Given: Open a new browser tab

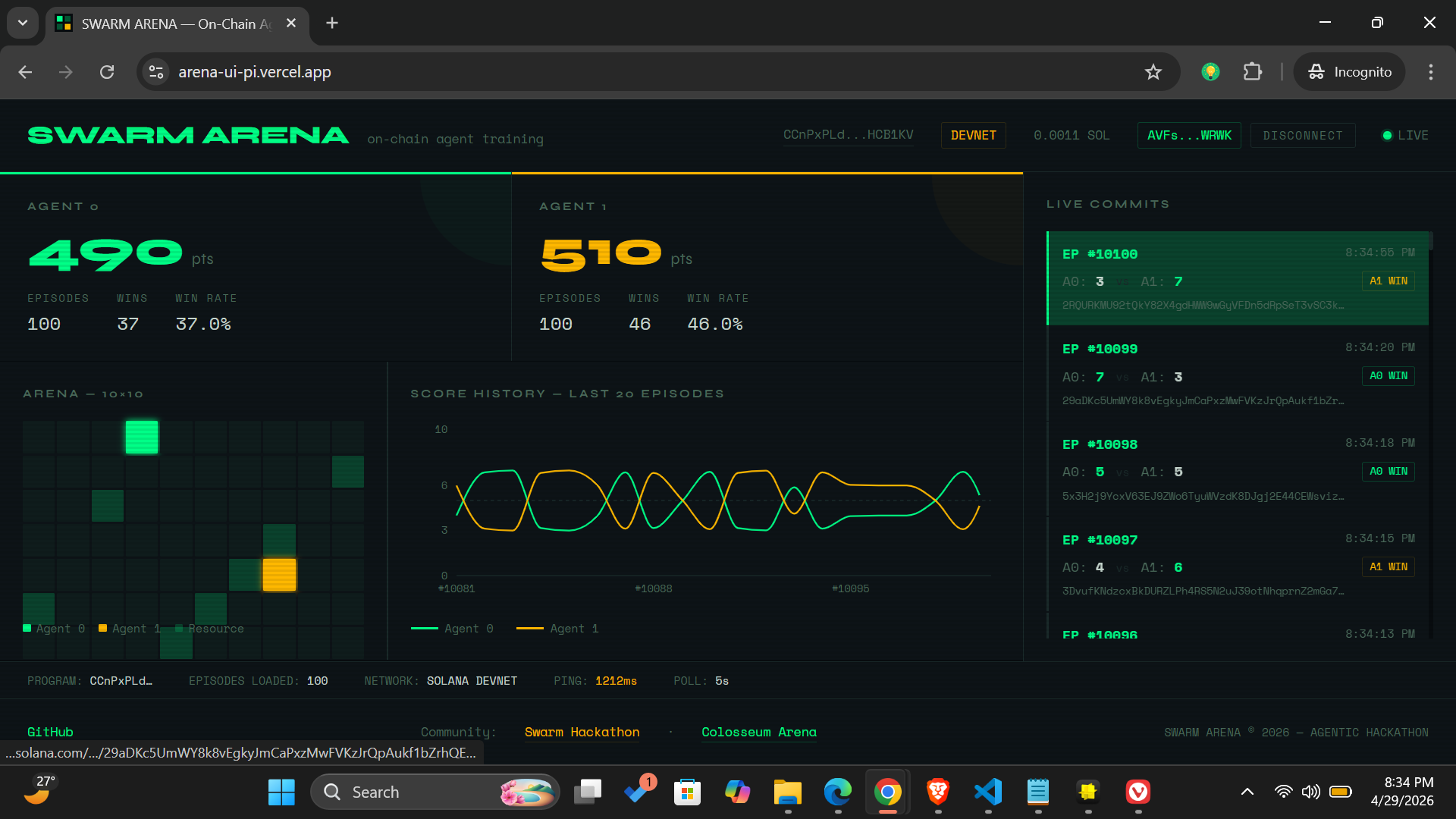Looking at the screenshot, I should point(331,23).
